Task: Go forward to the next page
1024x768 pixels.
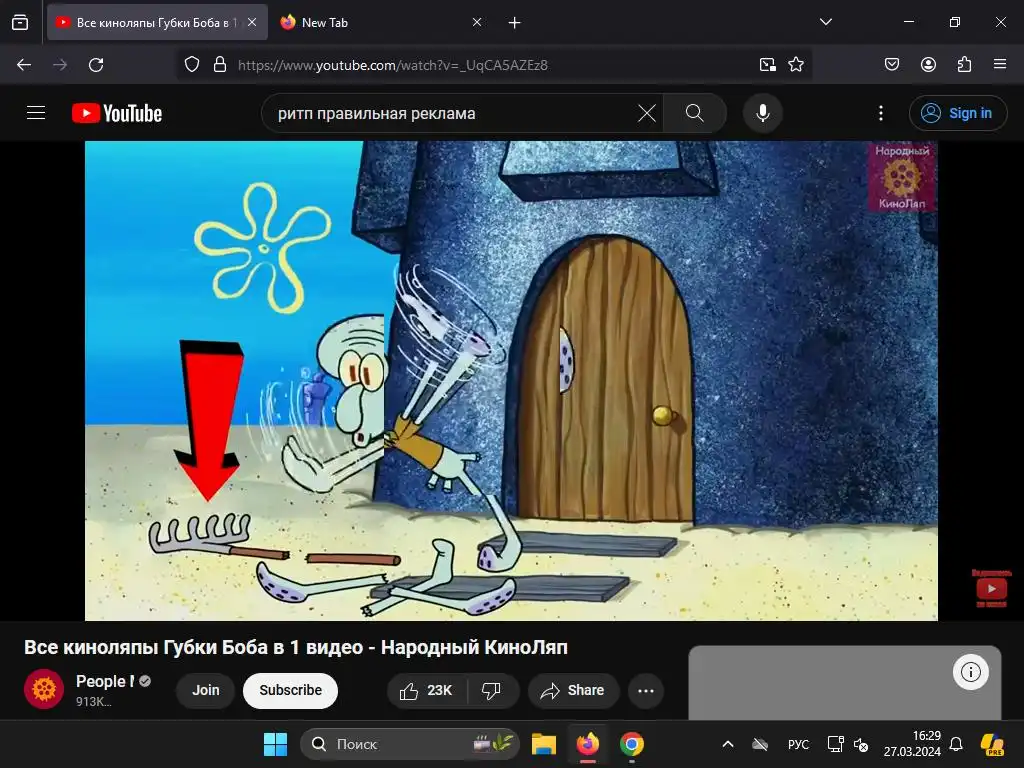Action: (60, 65)
